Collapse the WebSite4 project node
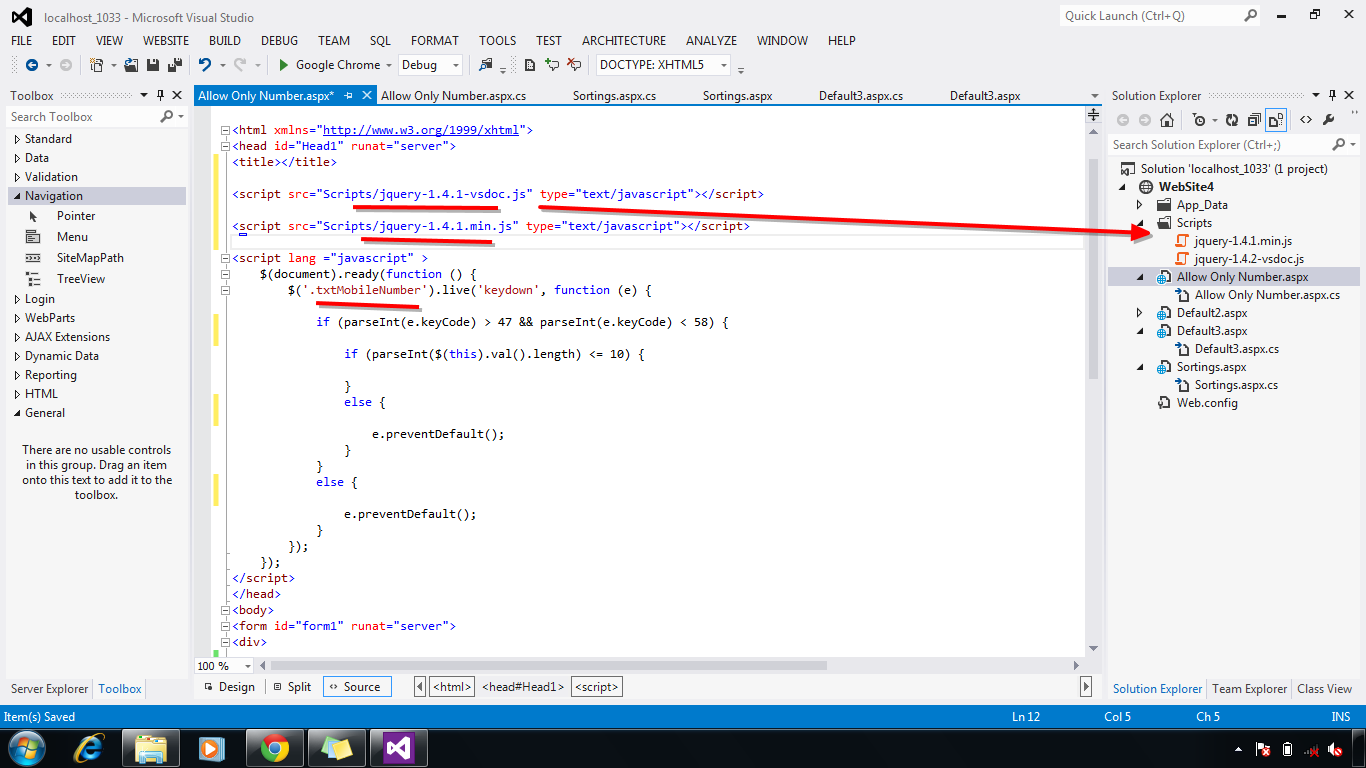This screenshot has width=1366, height=768. pos(1121,187)
